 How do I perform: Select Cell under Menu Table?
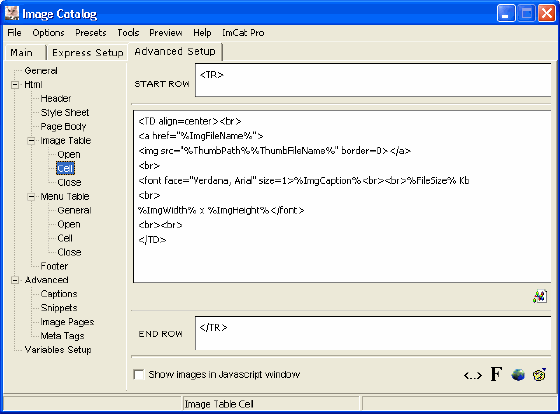click(65, 238)
